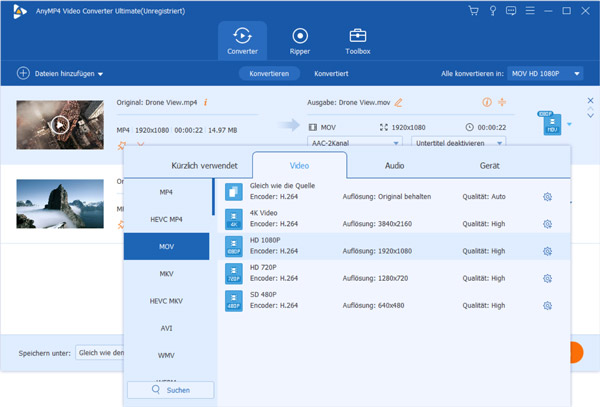Choose MP4 in the format list
600x407 pixels.
(166, 192)
